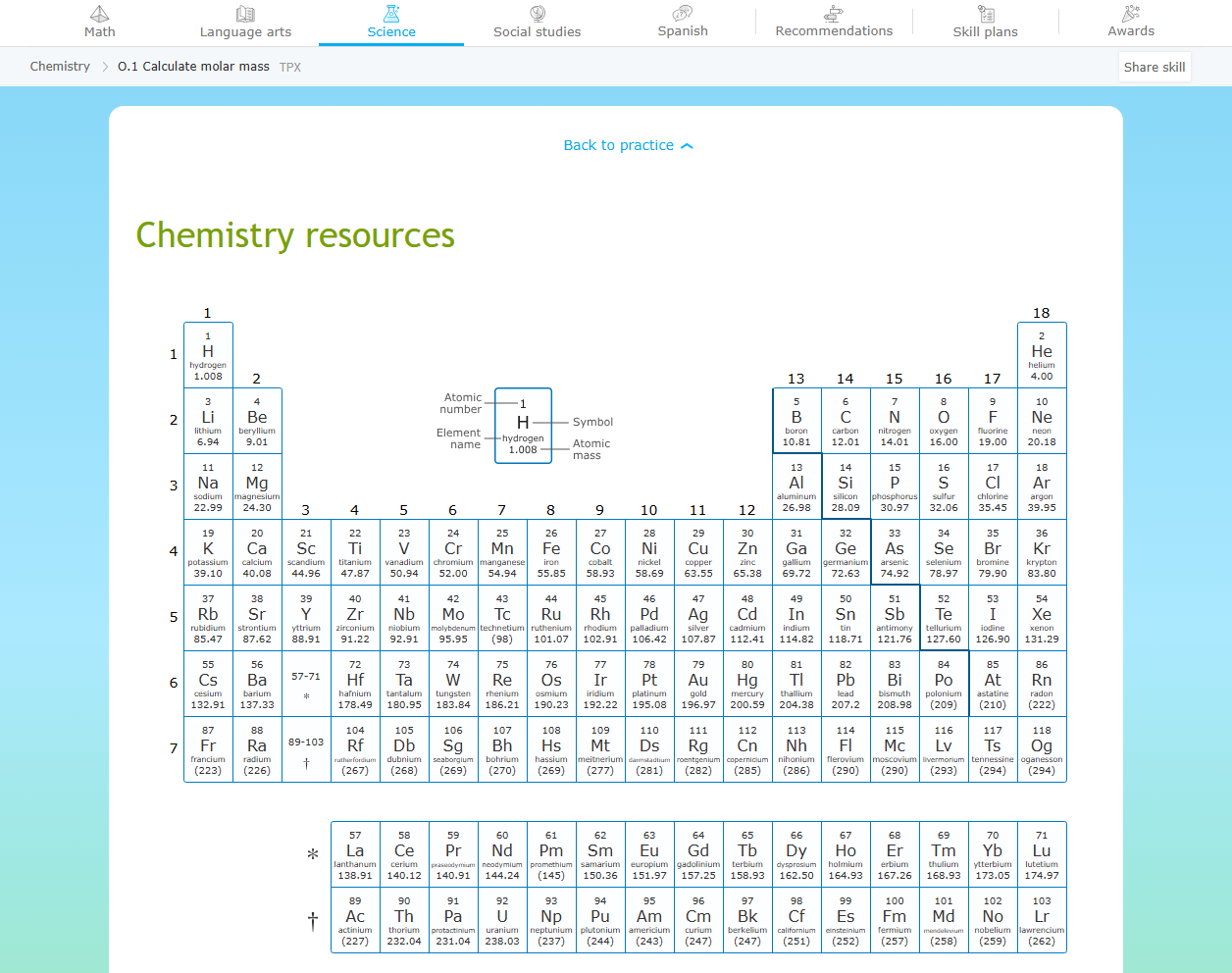Click the hydrogen legend example cell
The image size is (1232, 973).
(523, 426)
